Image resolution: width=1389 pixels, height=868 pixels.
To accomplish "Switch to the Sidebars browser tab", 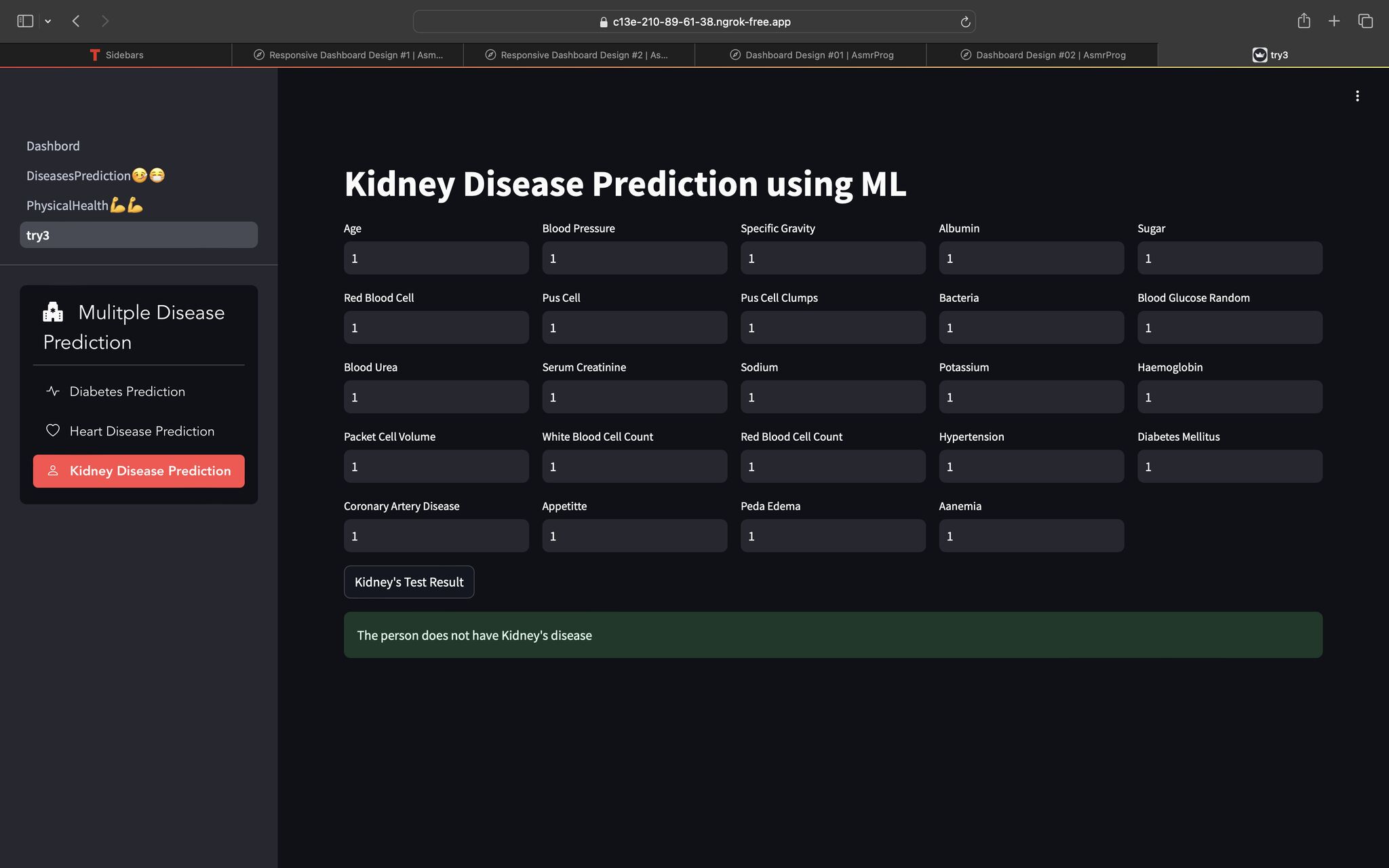I will coord(116,55).
